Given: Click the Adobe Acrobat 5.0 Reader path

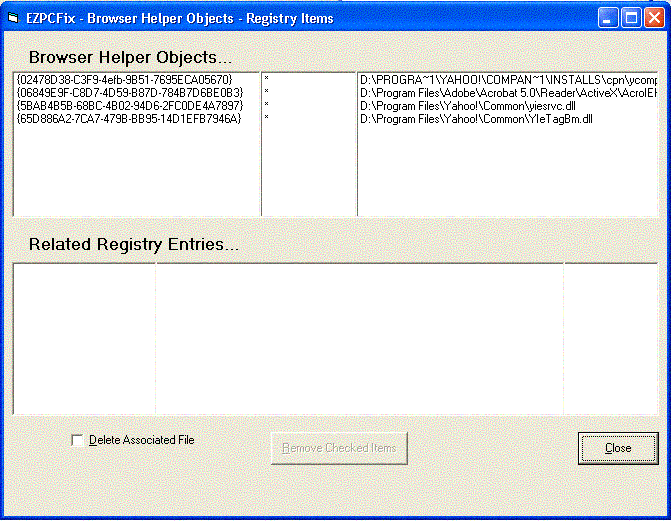Looking at the screenshot, I should [508, 93].
